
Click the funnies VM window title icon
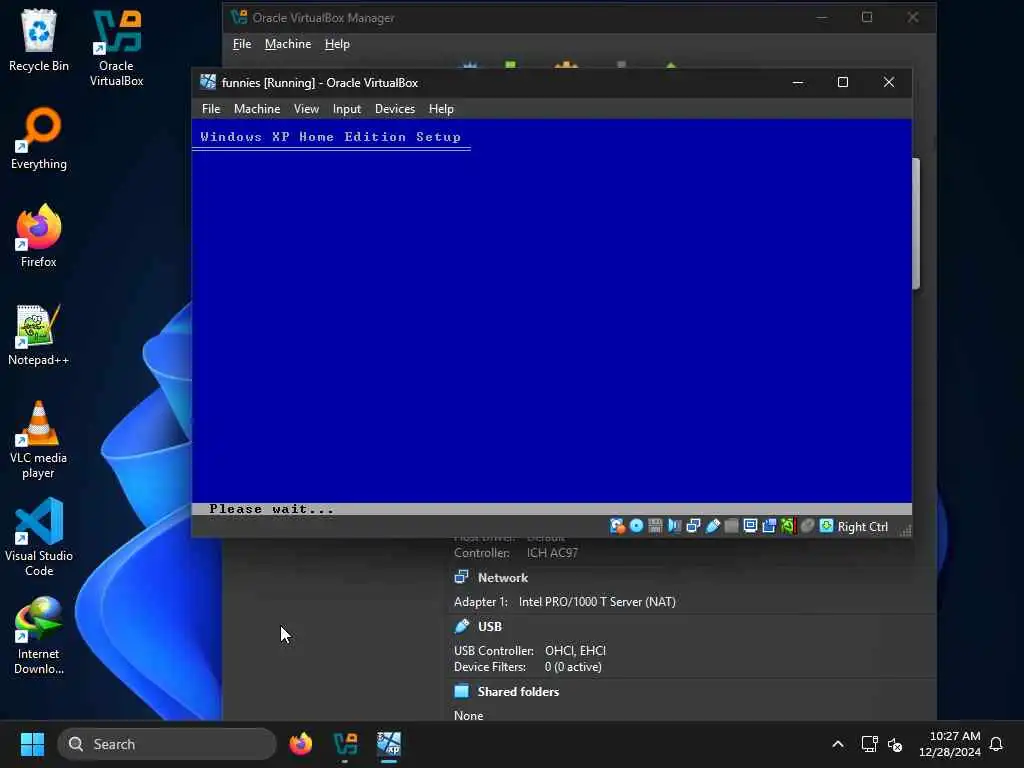208,82
